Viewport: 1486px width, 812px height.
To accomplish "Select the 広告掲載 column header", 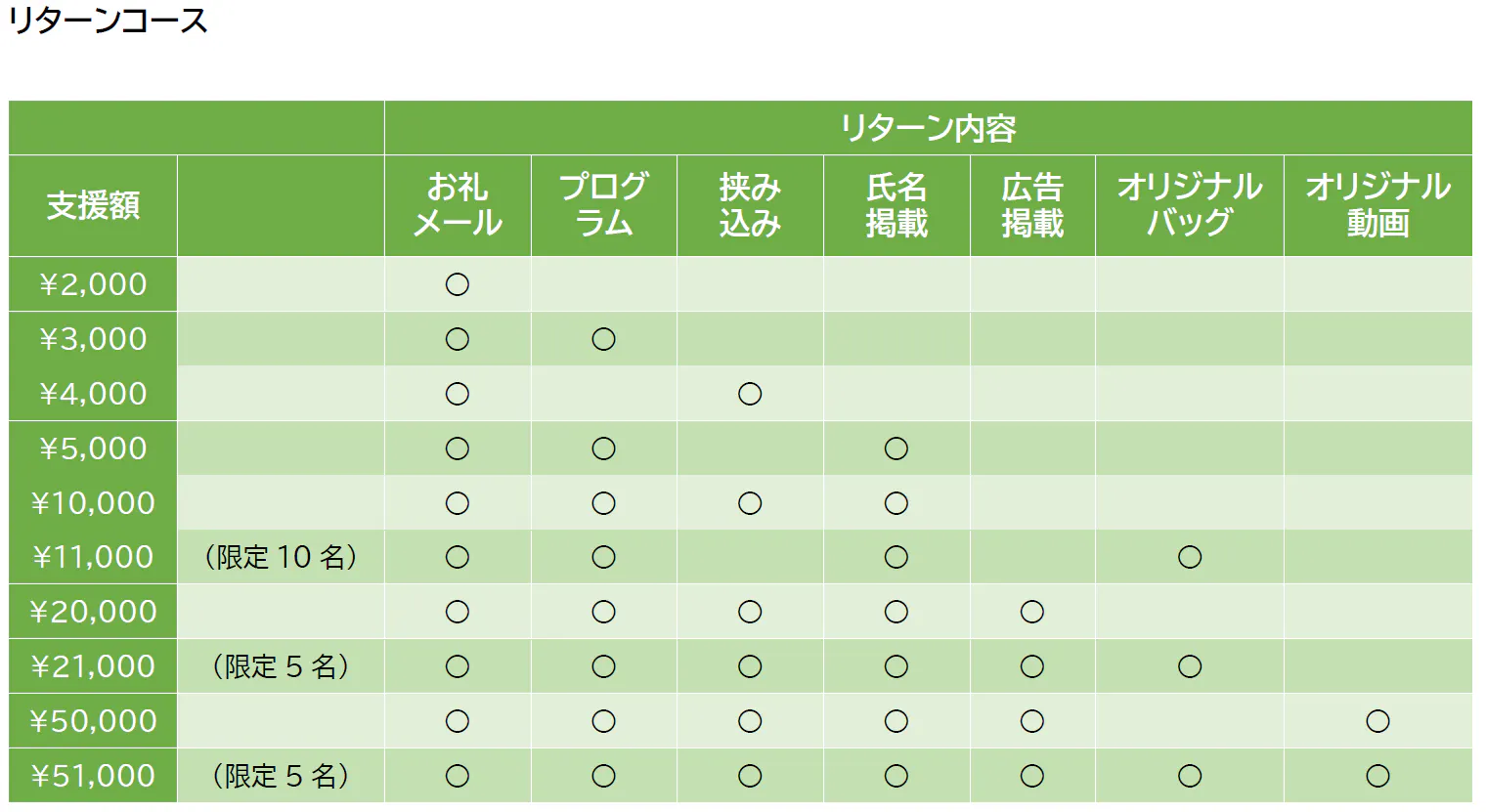I will 1032,205.
